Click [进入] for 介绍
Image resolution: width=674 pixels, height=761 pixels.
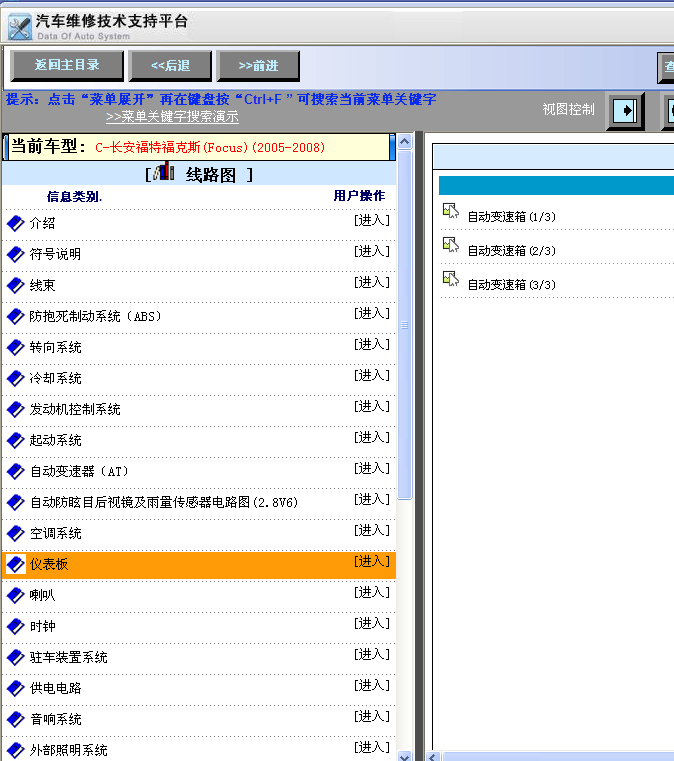click(372, 220)
